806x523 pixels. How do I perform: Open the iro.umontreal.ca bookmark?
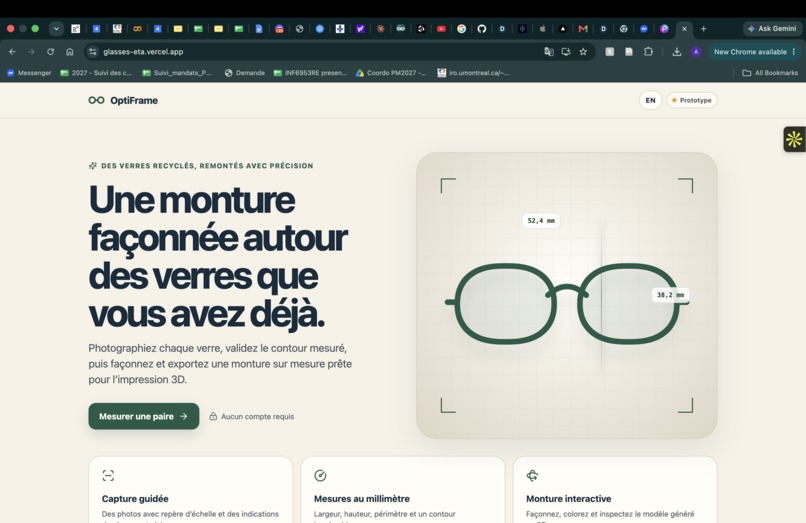[x=473, y=73]
